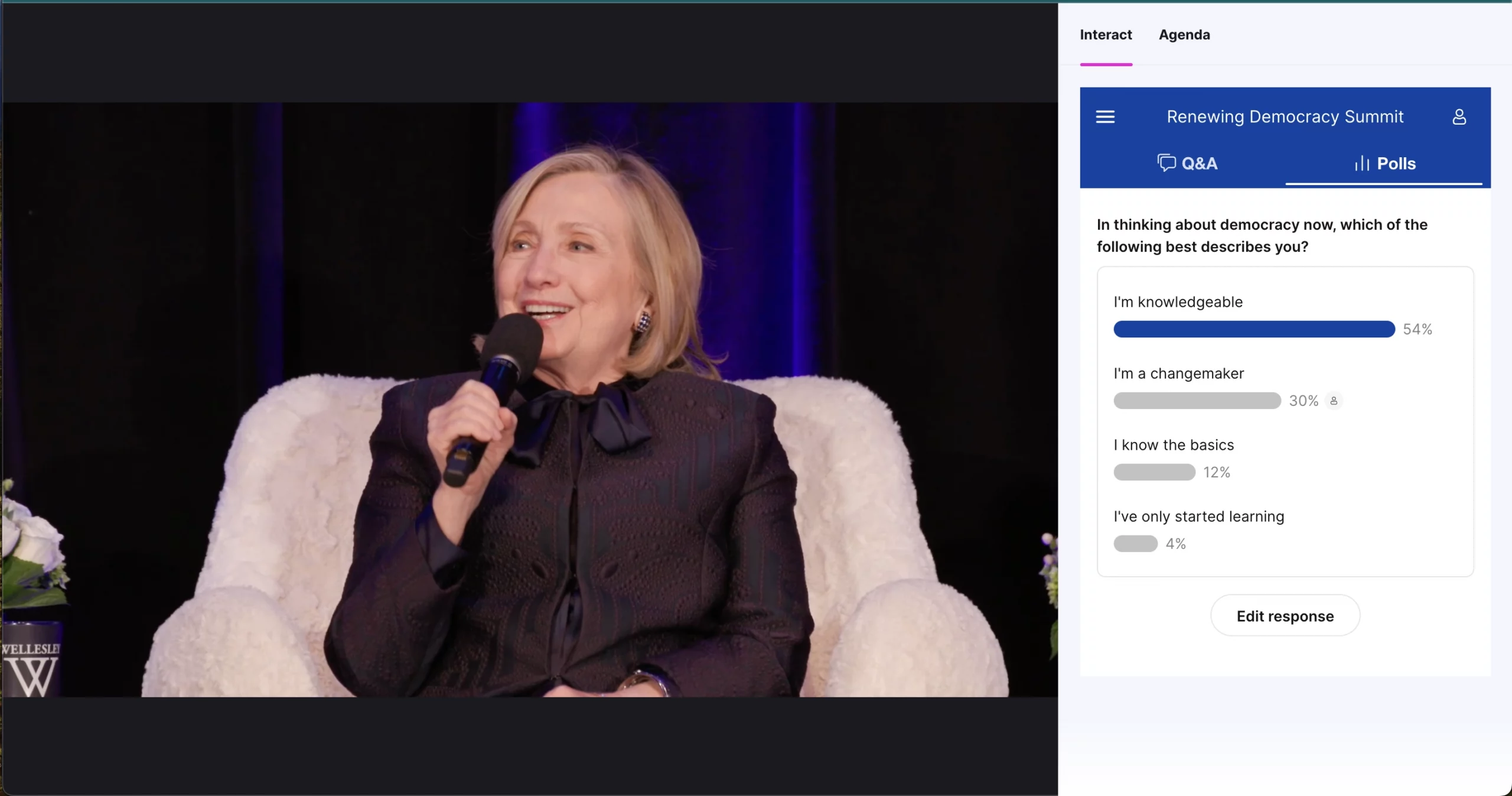Switch to the Agenda tab

1184,35
